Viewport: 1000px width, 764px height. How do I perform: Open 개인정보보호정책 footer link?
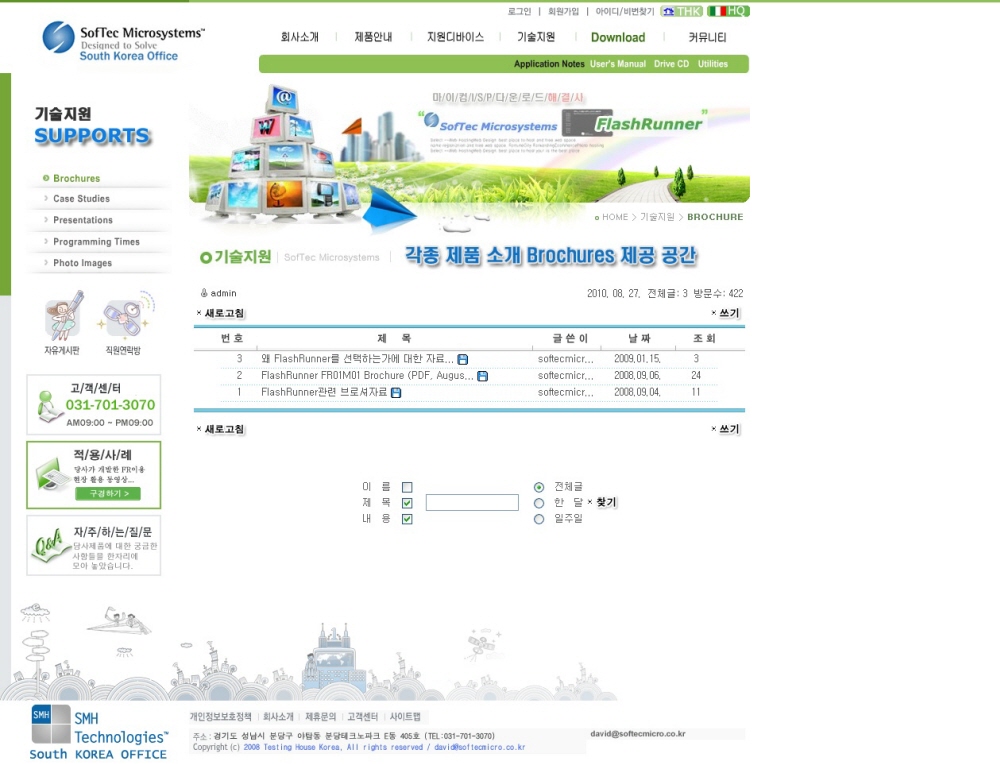click(x=221, y=717)
